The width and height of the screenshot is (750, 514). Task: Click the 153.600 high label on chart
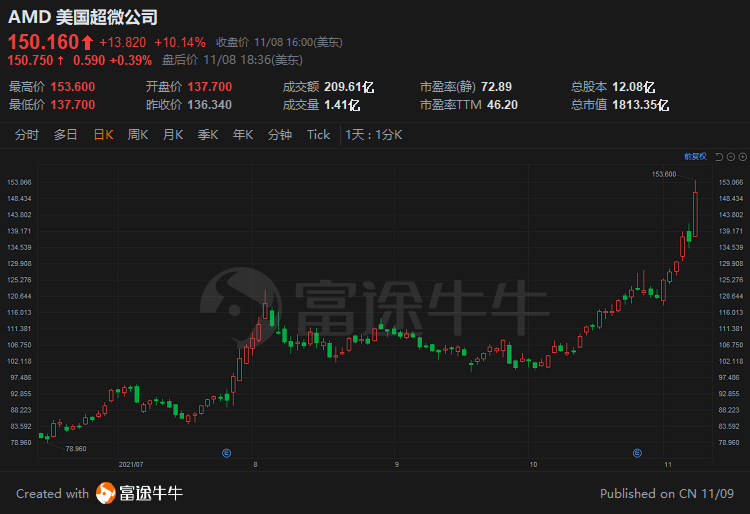[664, 174]
